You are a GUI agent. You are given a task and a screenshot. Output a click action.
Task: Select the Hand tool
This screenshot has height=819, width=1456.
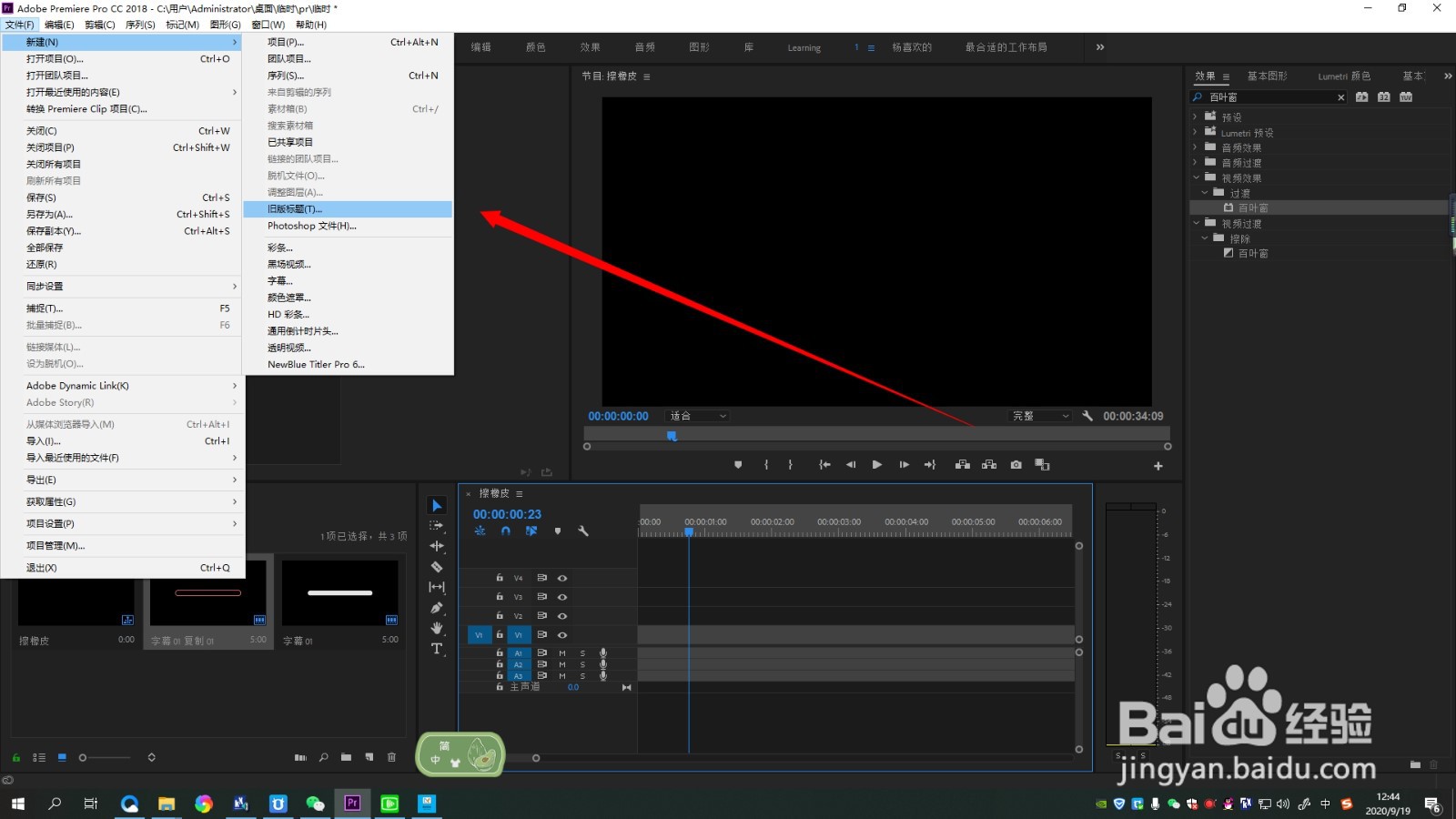pos(437,628)
